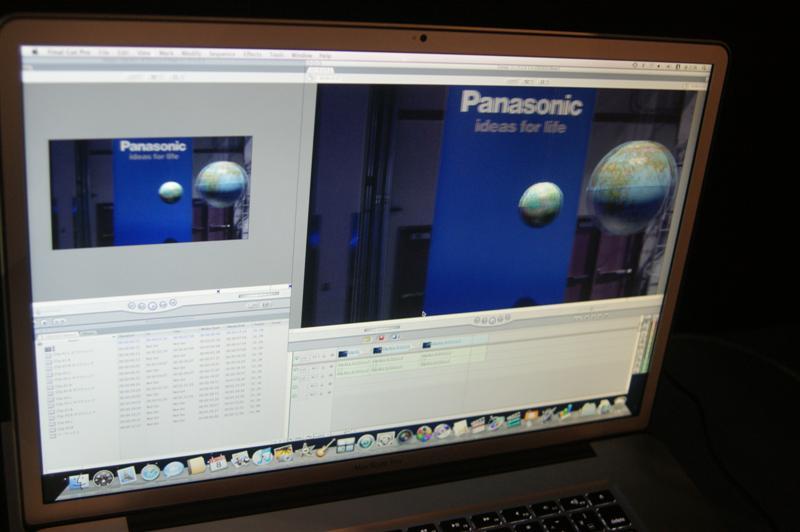This screenshot has height=532, width=800.
Task: Click the Viewer shuttle slider
Action: point(259,294)
